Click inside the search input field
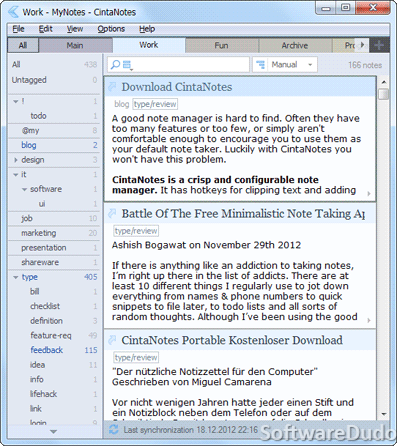Viewport: 397px width, 446px height. click(x=190, y=65)
